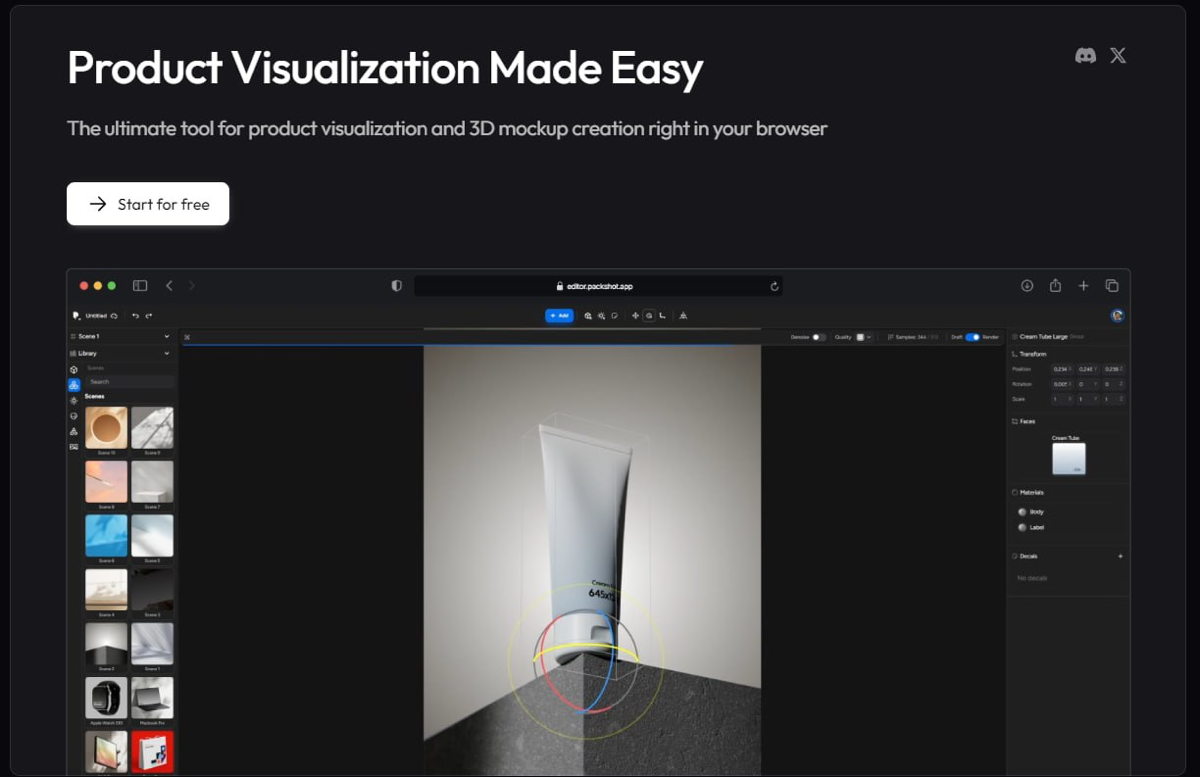This screenshot has height=777, width=1200.
Task: Toggle the Draft/Render switch
Action: click(x=972, y=337)
